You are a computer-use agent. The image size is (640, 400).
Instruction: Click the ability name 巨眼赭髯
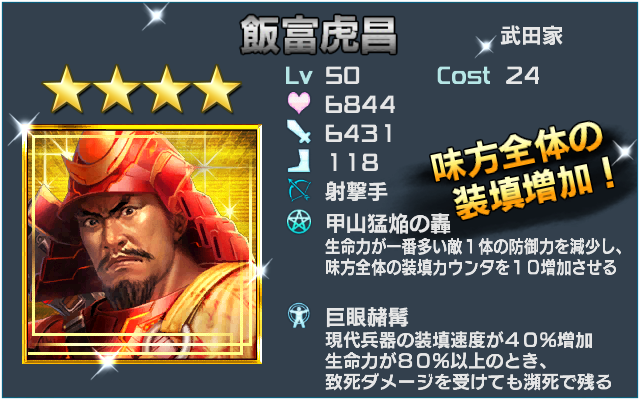tap(367, 317)
